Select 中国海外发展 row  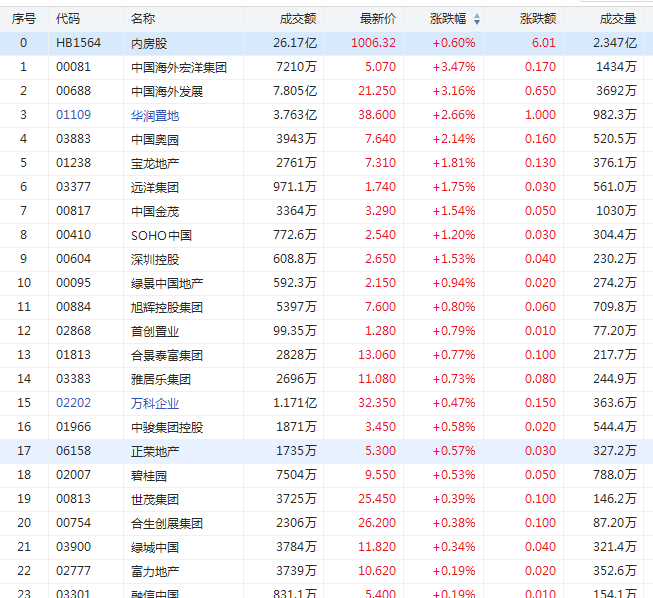326,91
